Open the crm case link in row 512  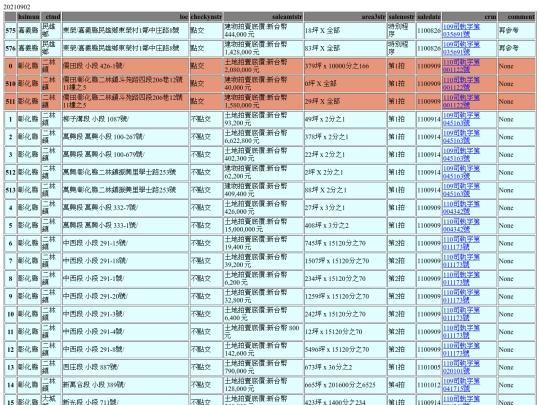pos(461,172)
